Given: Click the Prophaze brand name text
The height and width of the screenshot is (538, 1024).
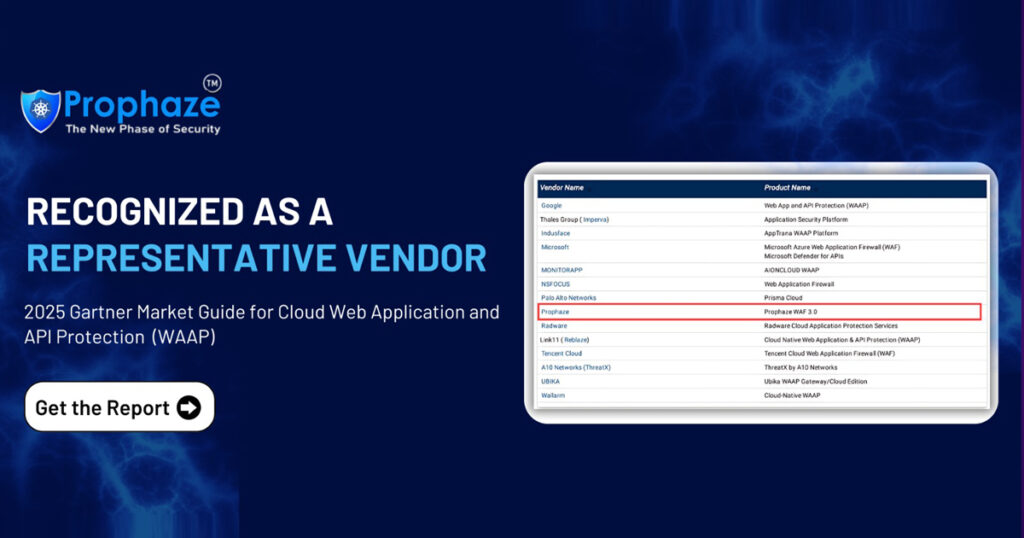Looking at the screenshot, I should point(142,104).
